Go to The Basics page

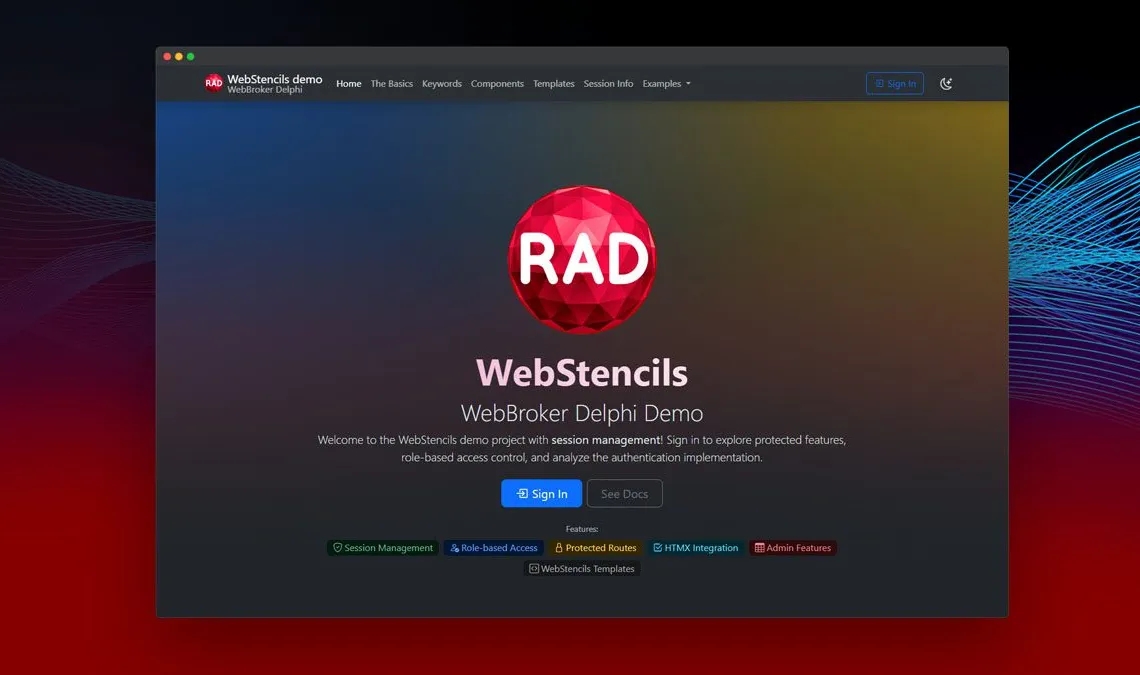click(392, 84)
